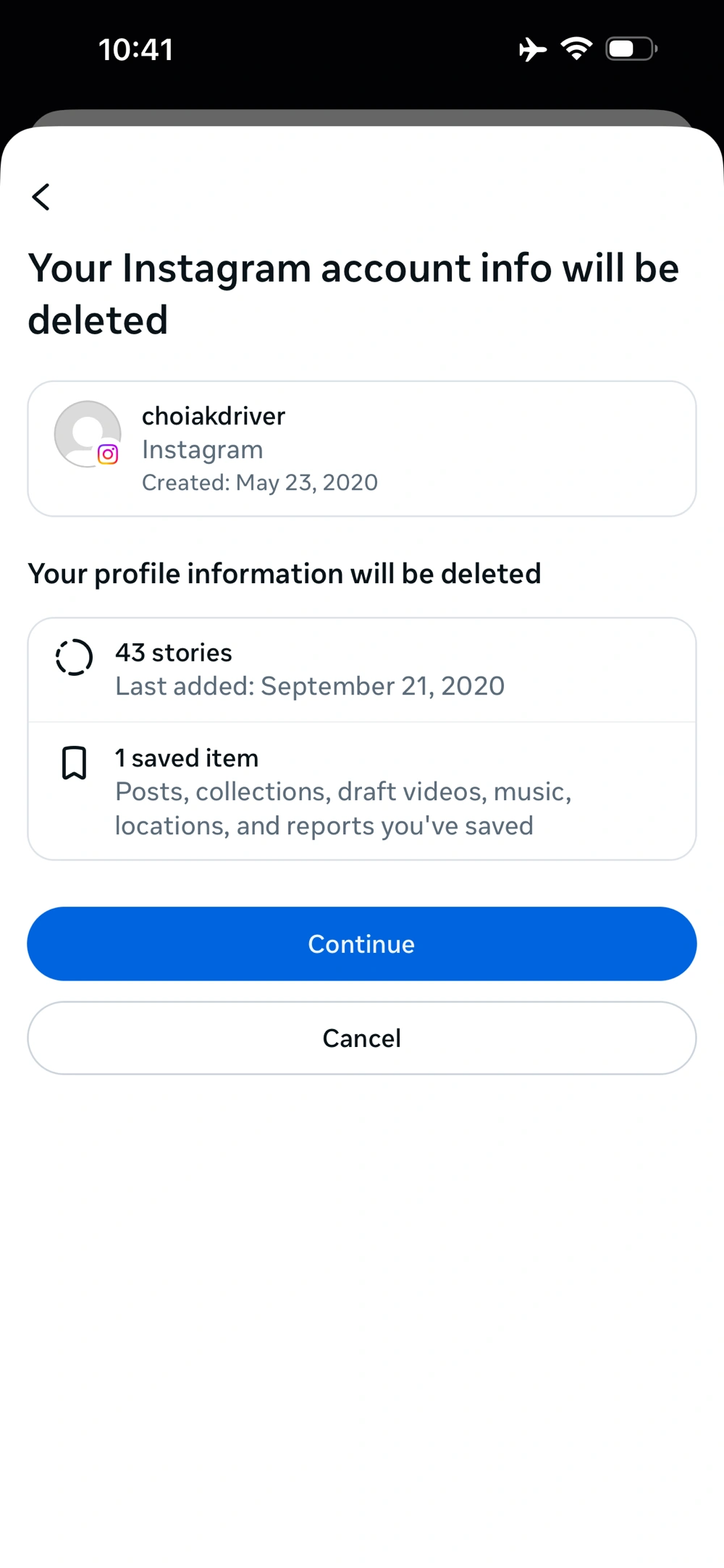724x1568 pixels.
Task: Tap the airplane mode status icon
Action: tap(533, 49)
